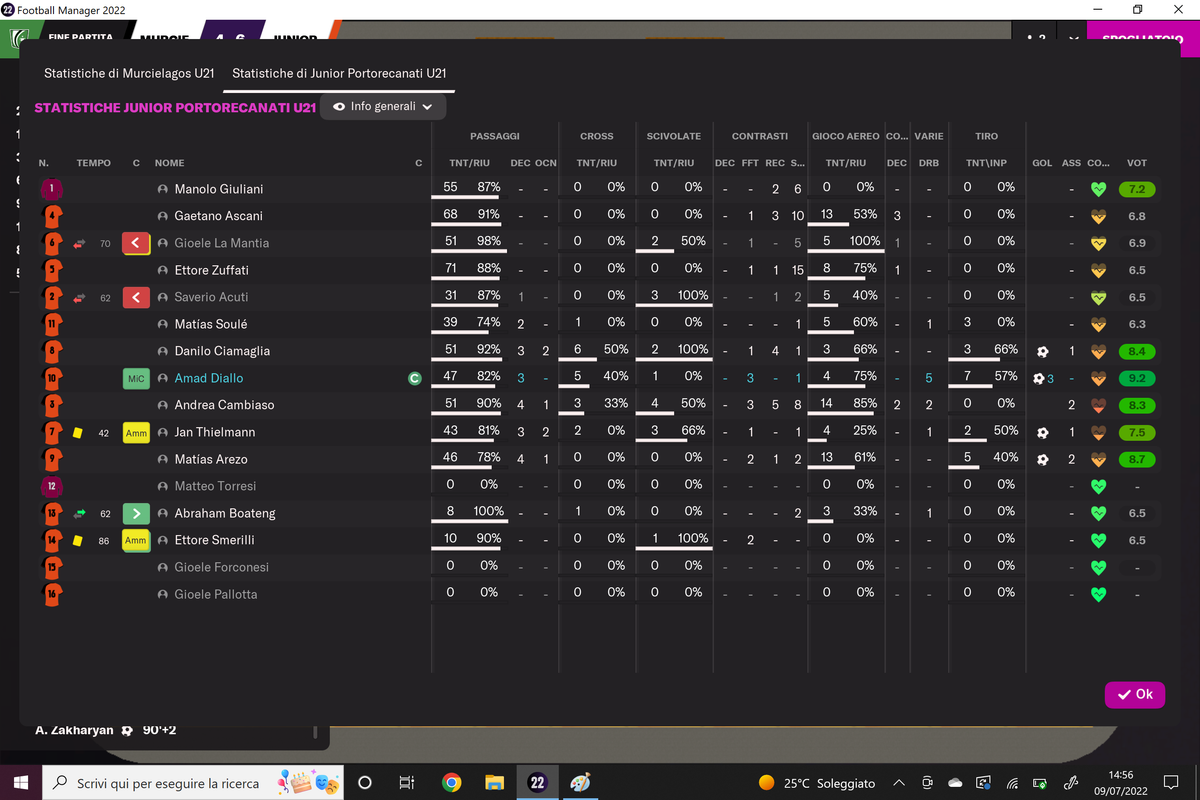The height and width of the screenshot is (800, 1200).
Task: Click the goal ball icon for Matías Arezo
Action: click(1042, 459)
